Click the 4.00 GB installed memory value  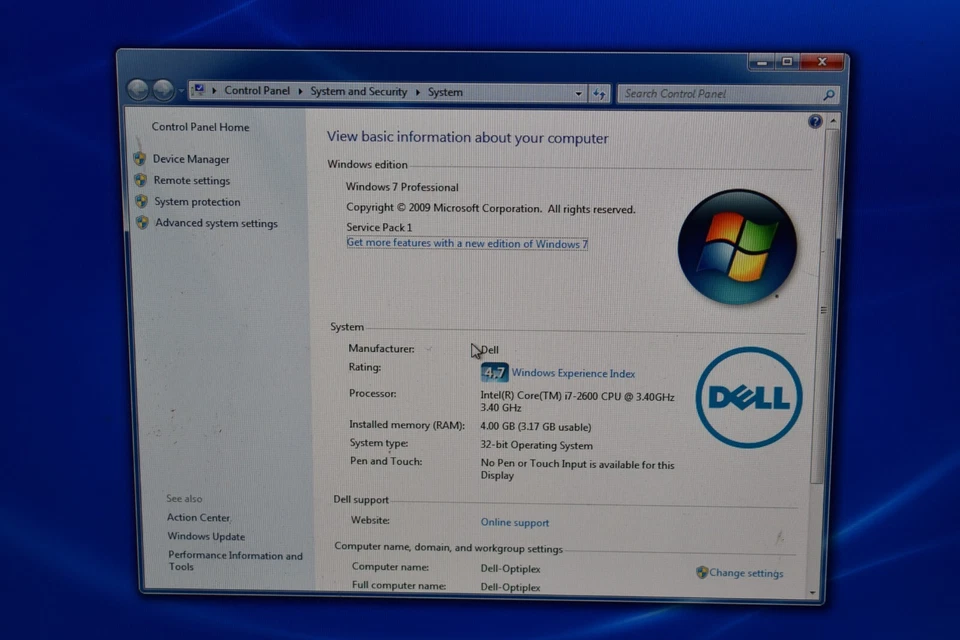536,427
